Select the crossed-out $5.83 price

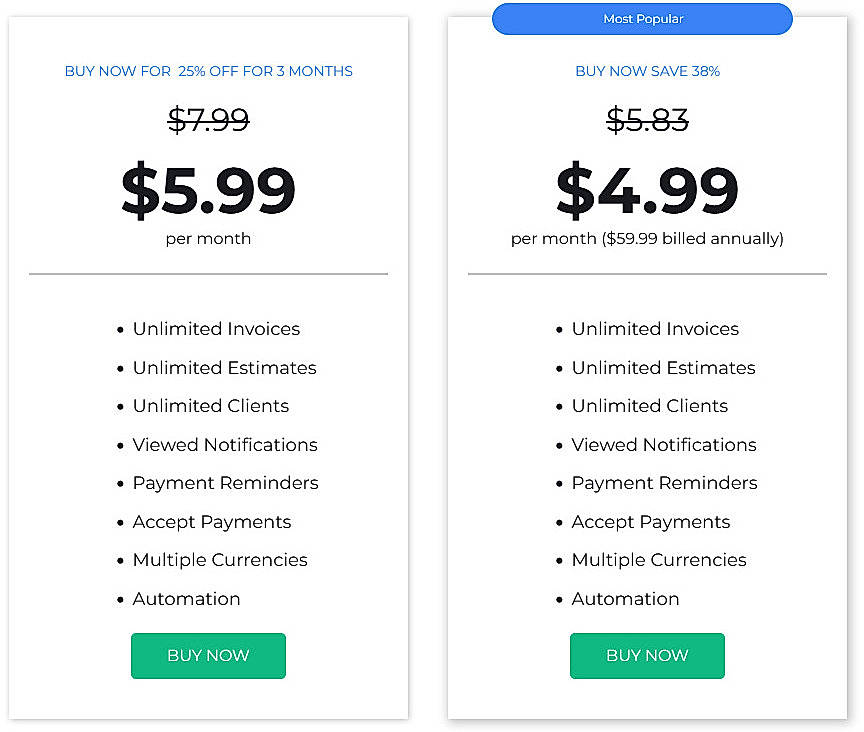647,120
